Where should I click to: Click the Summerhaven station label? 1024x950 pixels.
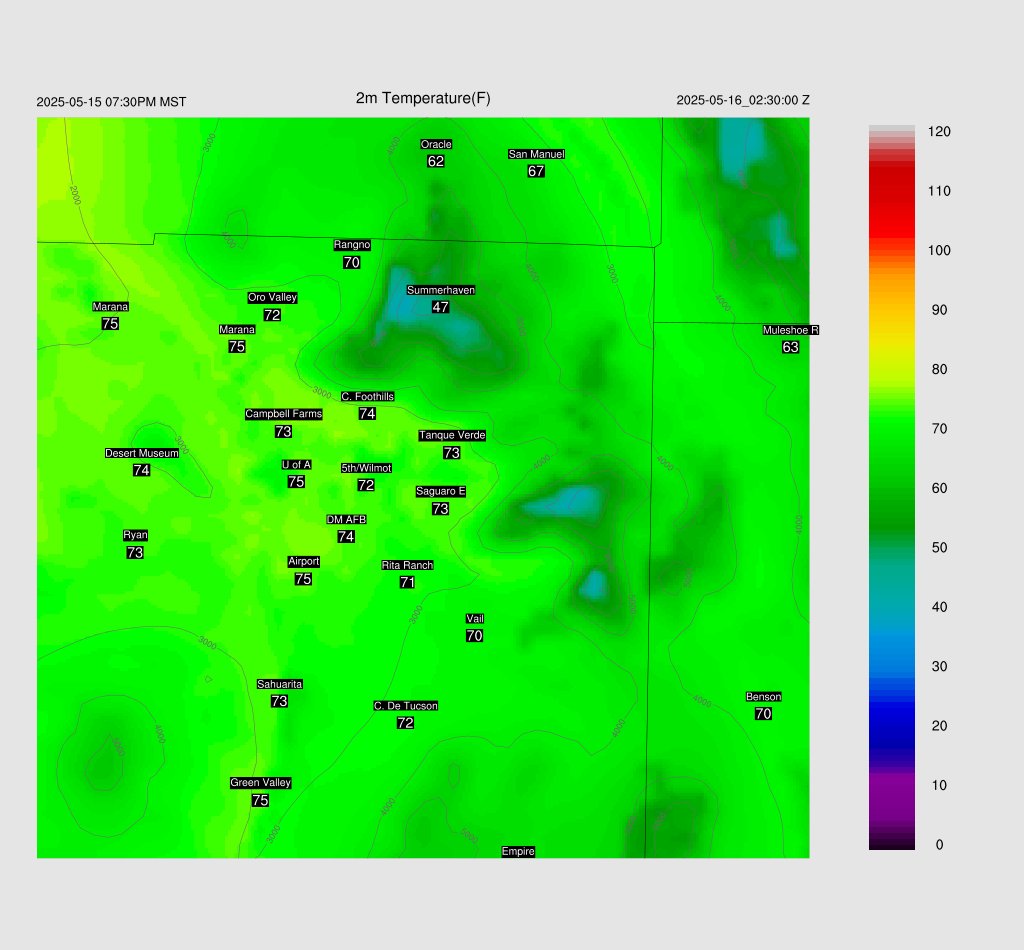point(441,290)
